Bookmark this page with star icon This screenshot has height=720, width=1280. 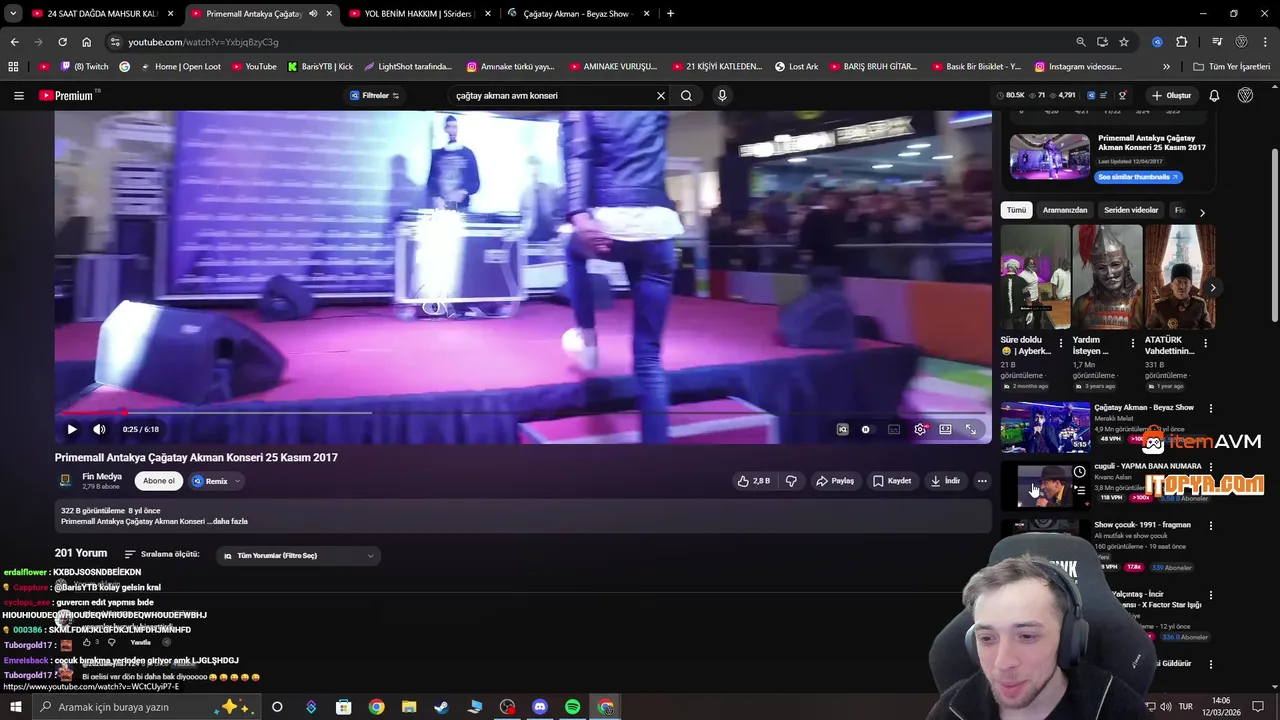tap(1124, 42)
